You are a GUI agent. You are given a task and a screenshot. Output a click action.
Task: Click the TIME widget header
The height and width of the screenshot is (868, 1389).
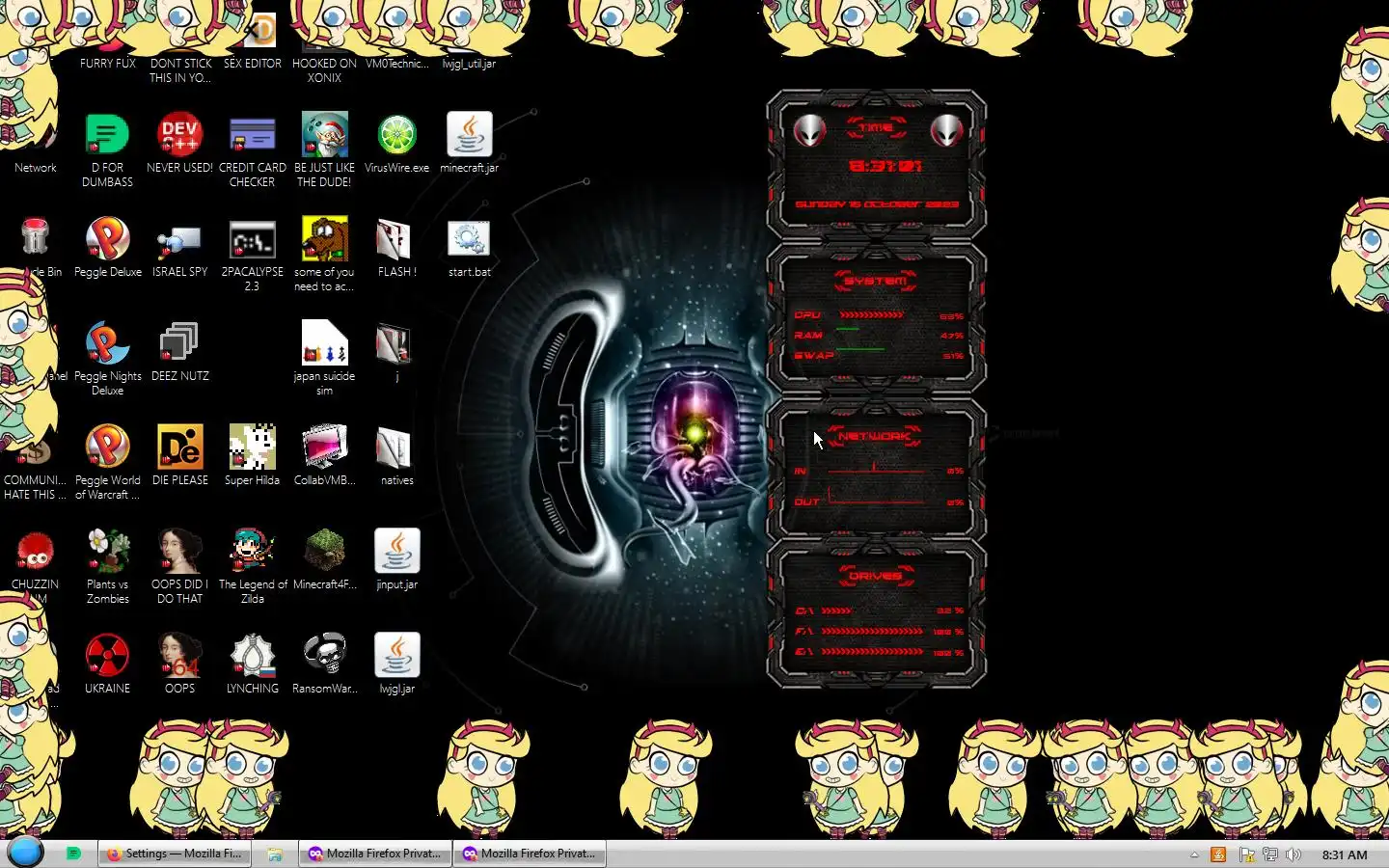tap(876, 127)
